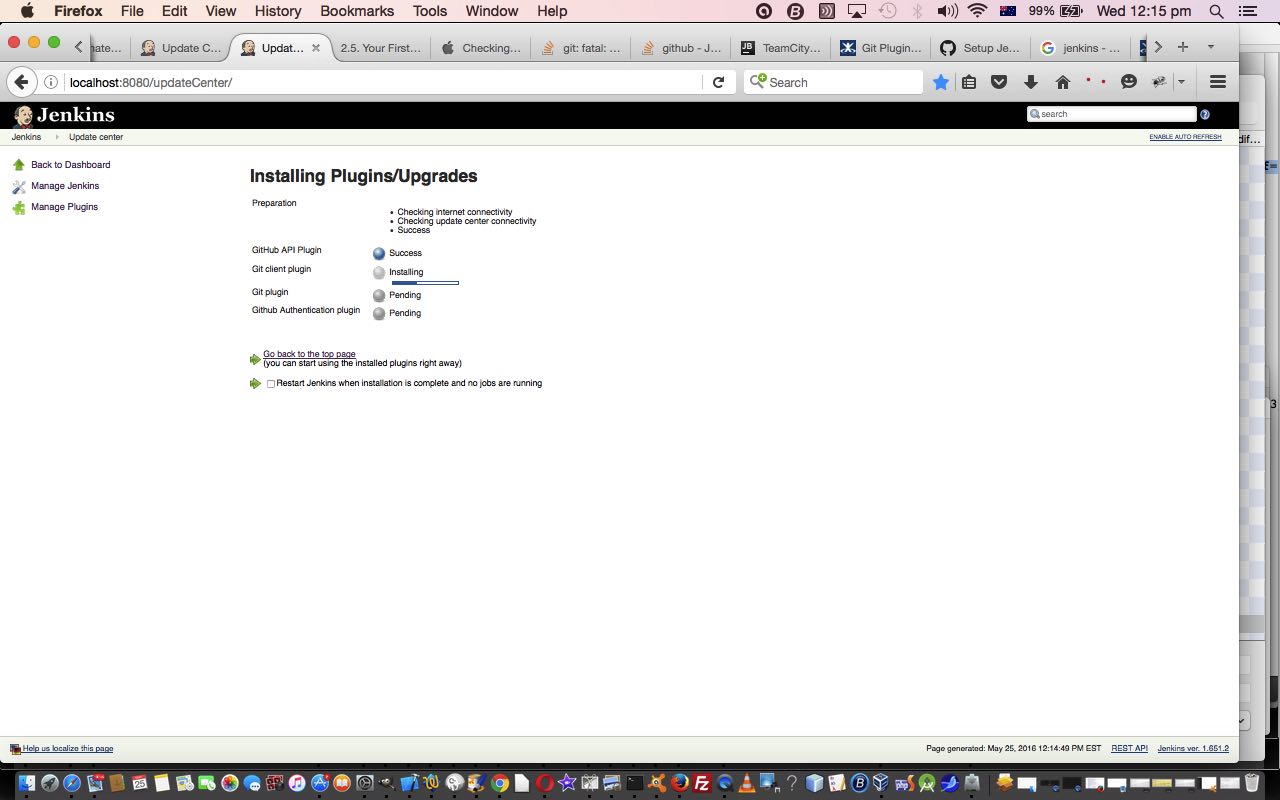This screenshot has width=1280, height=800.
Task: Click the volume icon in menu bar
Action: (947, 11)
